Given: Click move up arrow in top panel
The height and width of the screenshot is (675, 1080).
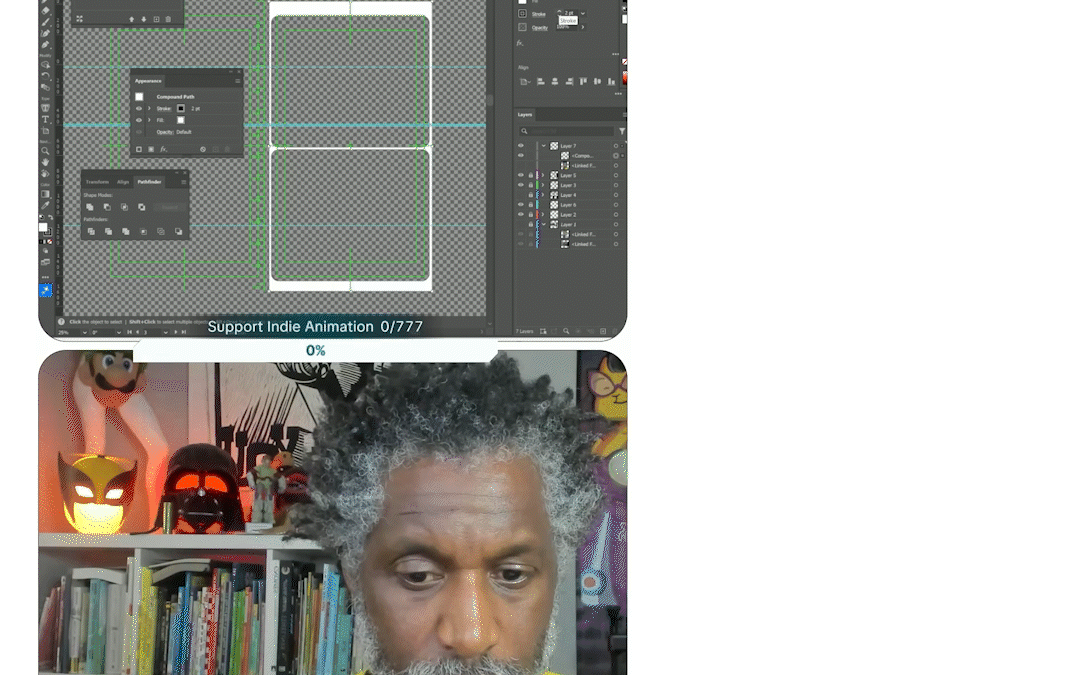Looking at the screenshot, I should [x=132, y=19].
